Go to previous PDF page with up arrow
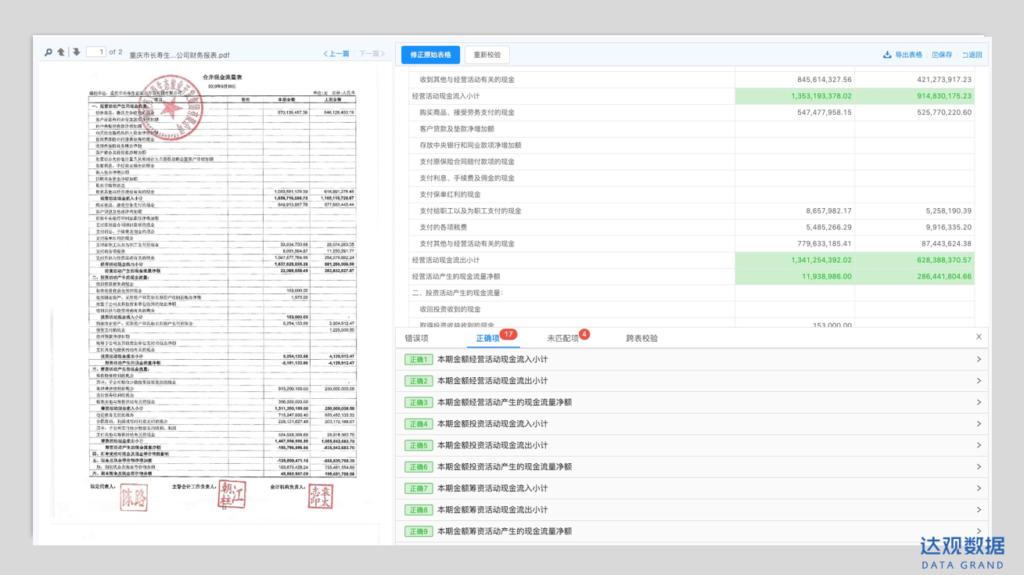Viewport: 1024px width, 575px height. [61, 52]
